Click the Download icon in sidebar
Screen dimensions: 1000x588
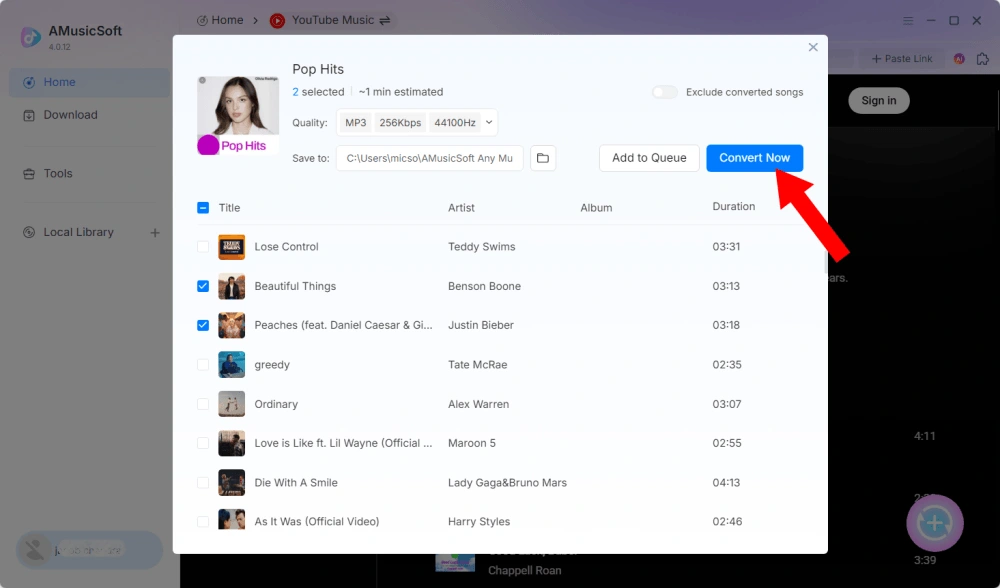pyautogui.click(x=29, y=115)
